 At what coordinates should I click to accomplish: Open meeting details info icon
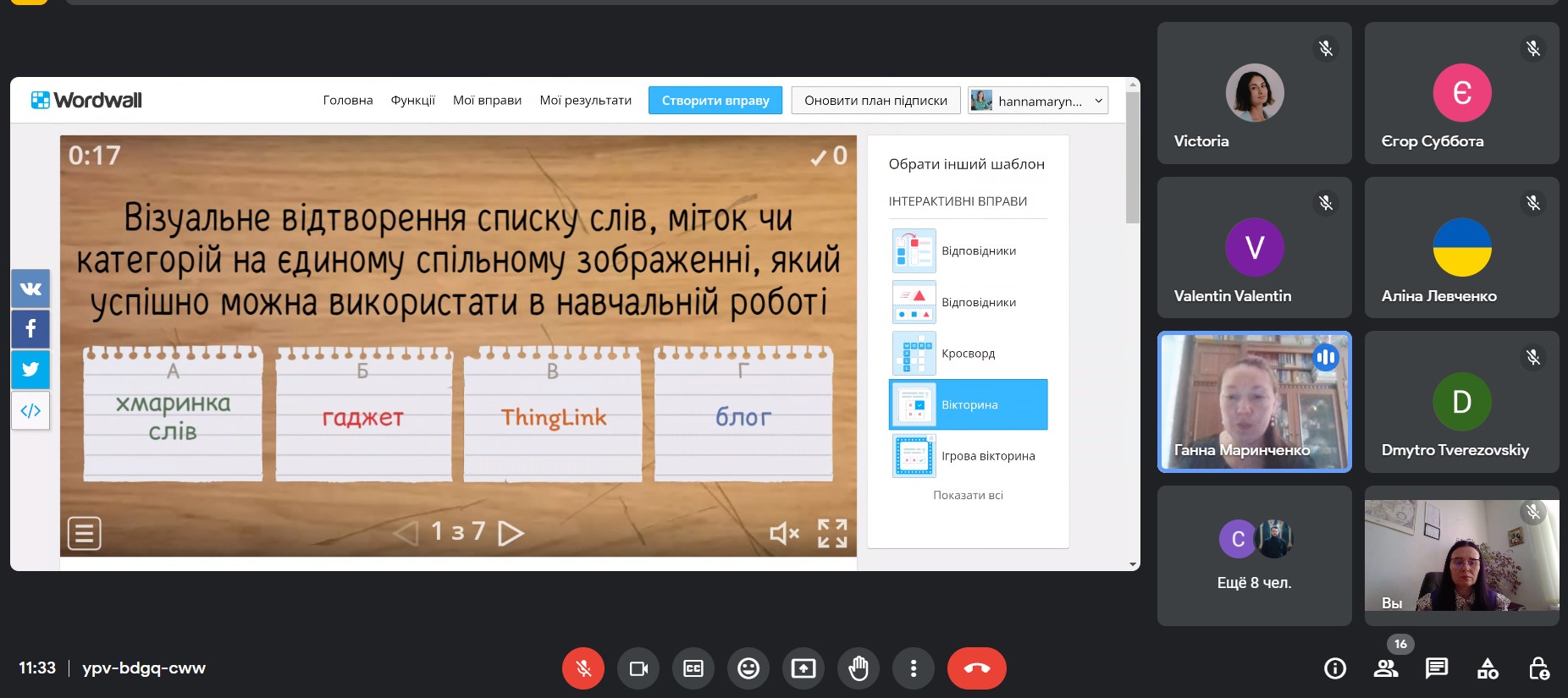1335,668
